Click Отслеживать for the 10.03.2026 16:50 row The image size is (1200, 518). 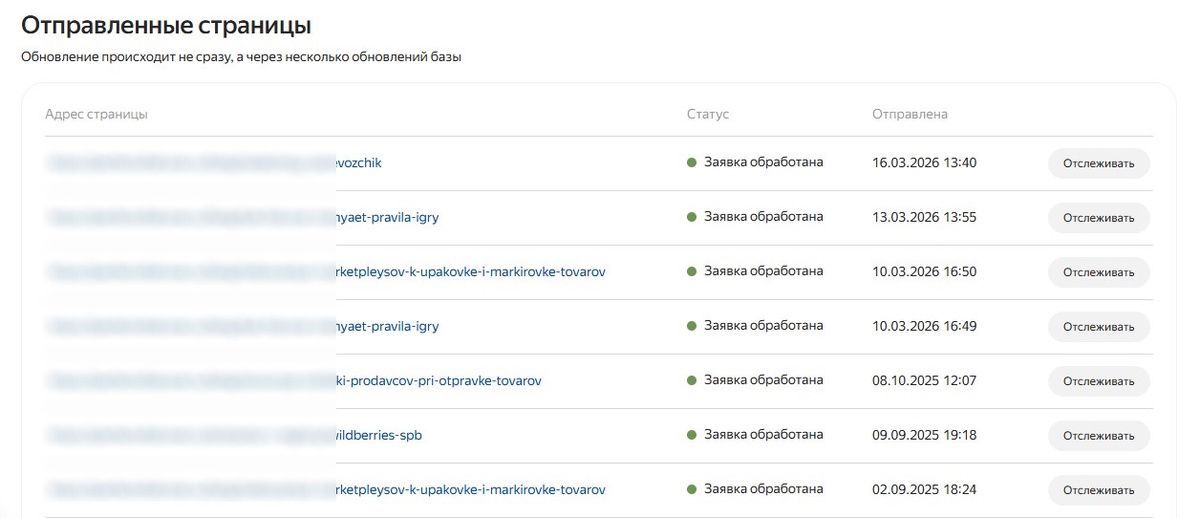(x=1099, y=272)
